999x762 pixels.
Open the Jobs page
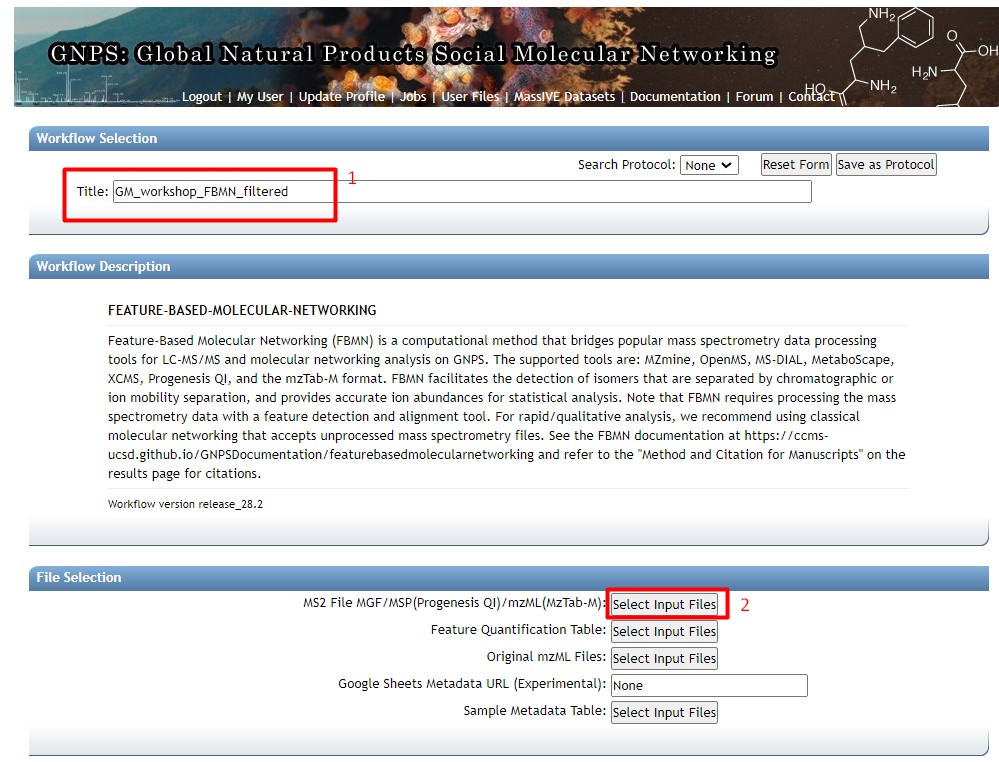coord(413,97)
